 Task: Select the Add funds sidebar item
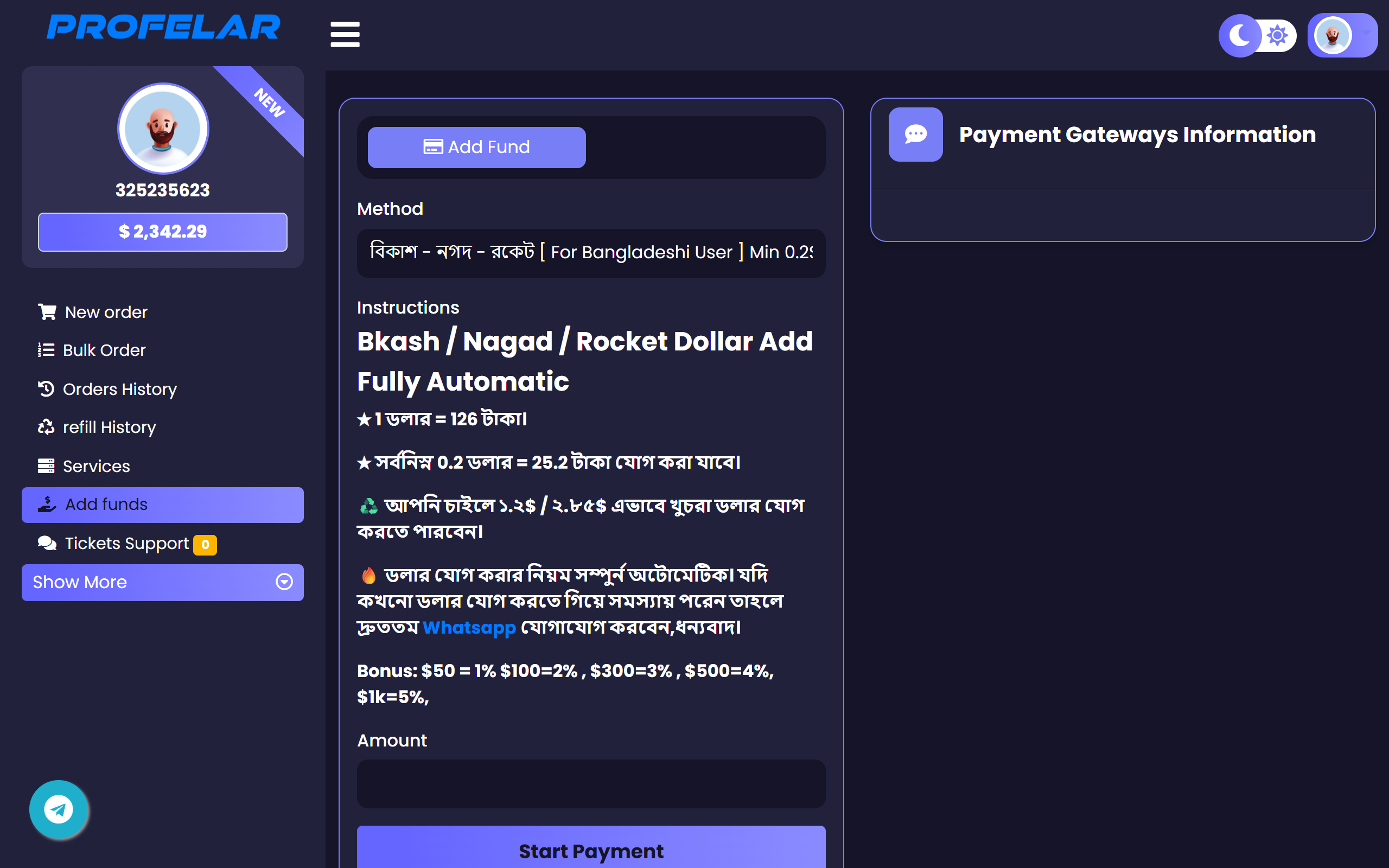(162, 505)
